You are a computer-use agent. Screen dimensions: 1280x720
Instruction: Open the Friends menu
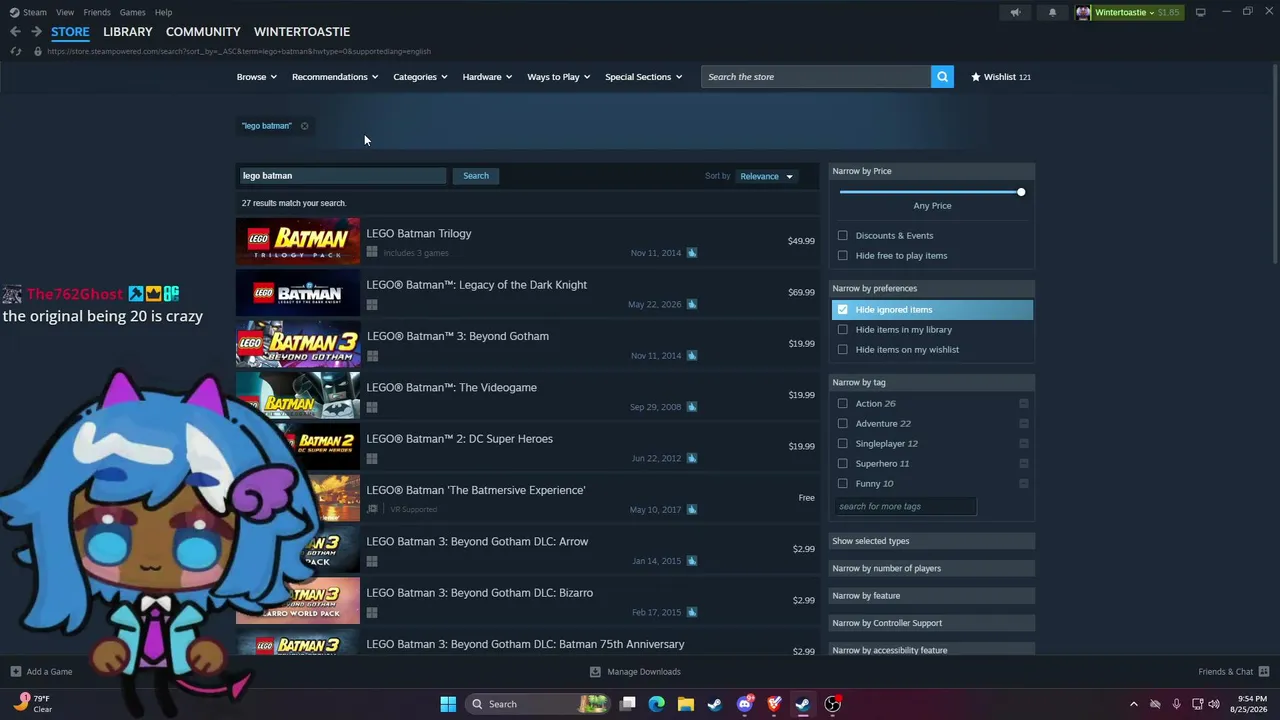pos(97,12)
